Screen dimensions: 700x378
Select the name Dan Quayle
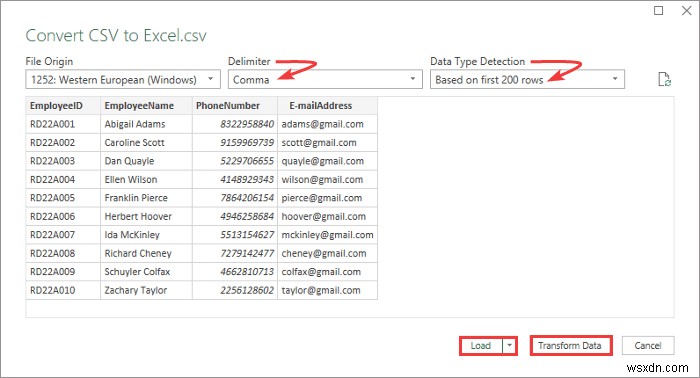coord(129,161)
